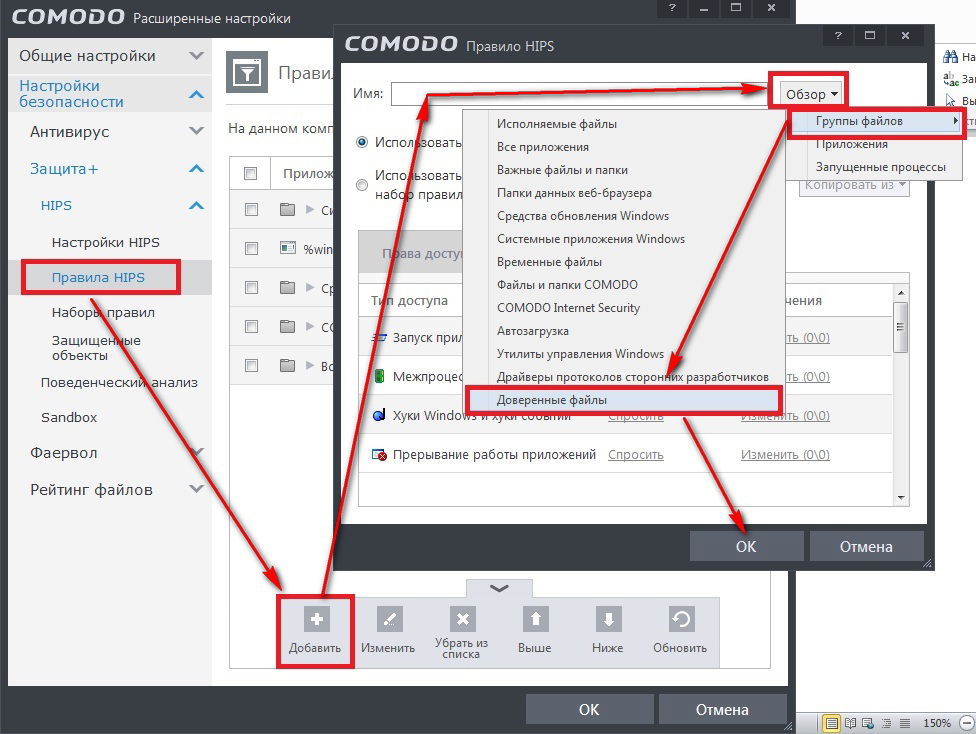Click Спросить link for Прерывание работы приложений
This screenshot has width=976, height=734.
click(636, 454)
